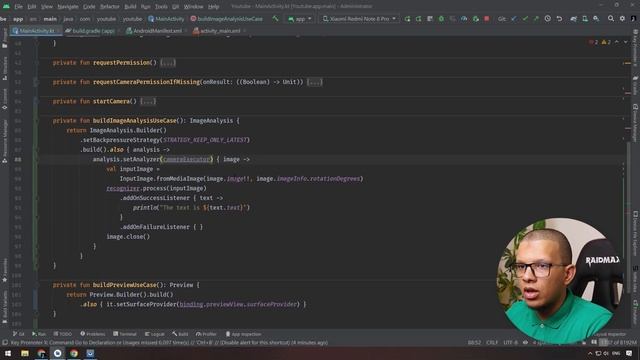Click the green Debug bug icon
This screenshot has height=360, width=640.
tap(441, 19)
